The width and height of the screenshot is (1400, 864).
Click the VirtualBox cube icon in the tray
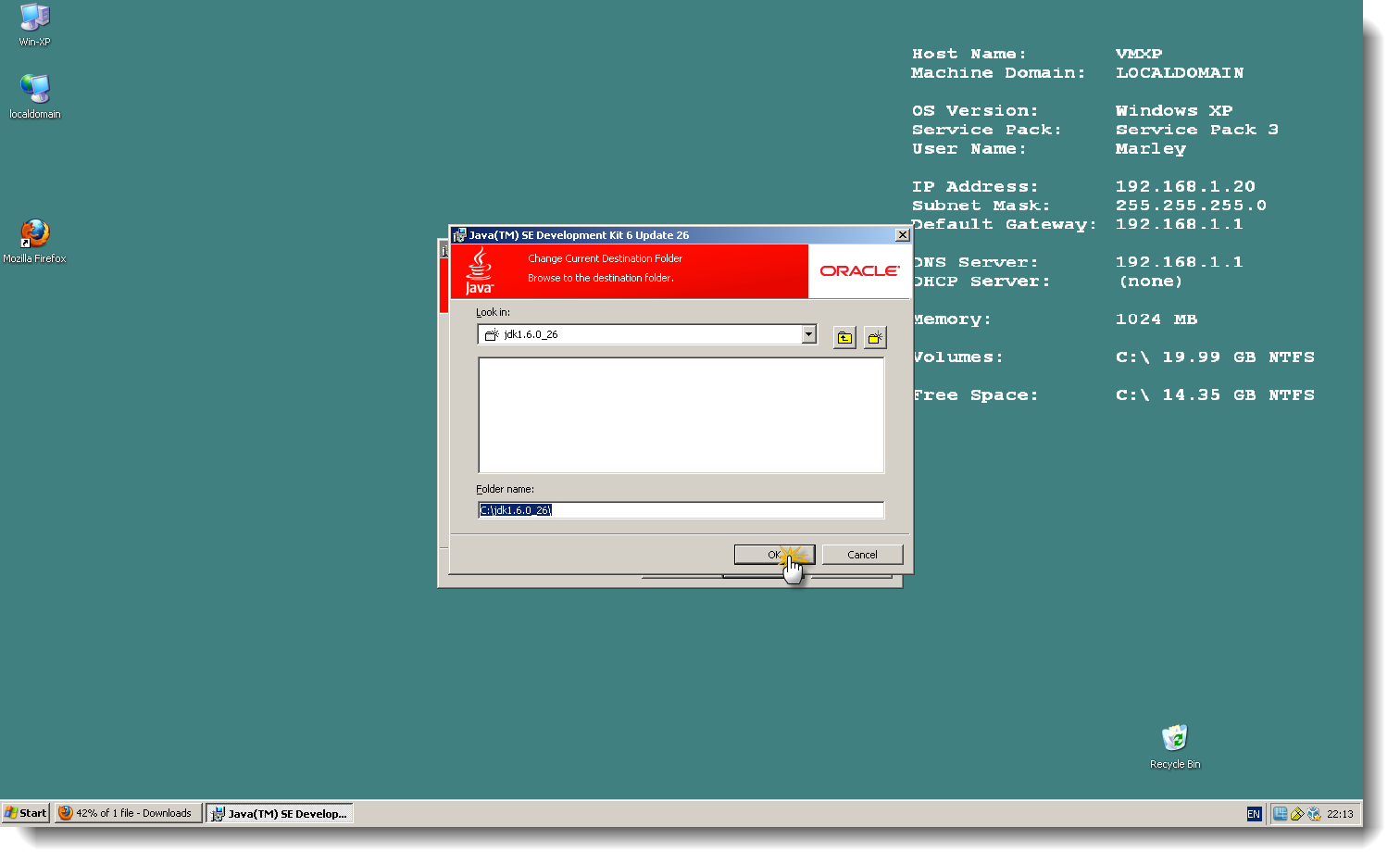1316,813
